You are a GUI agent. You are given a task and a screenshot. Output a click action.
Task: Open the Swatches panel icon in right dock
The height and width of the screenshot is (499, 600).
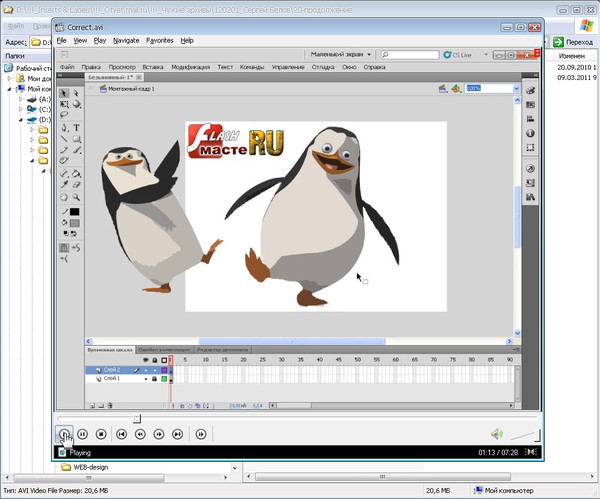tap(530, 105)
